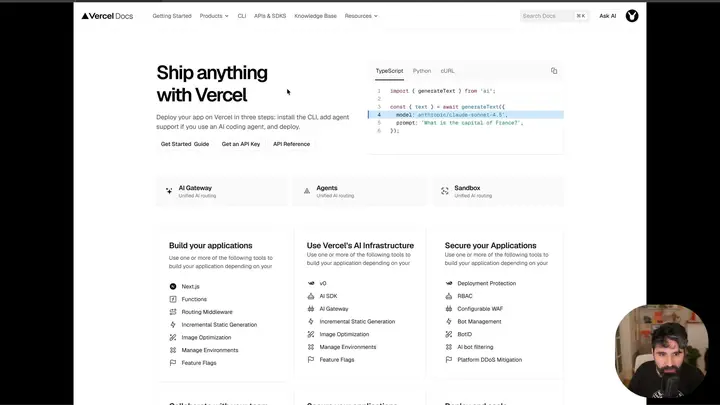This screenshot has height=405, width=720.
Task: Click the Vercel Docs logo
Action: click(x=107, y=16)
